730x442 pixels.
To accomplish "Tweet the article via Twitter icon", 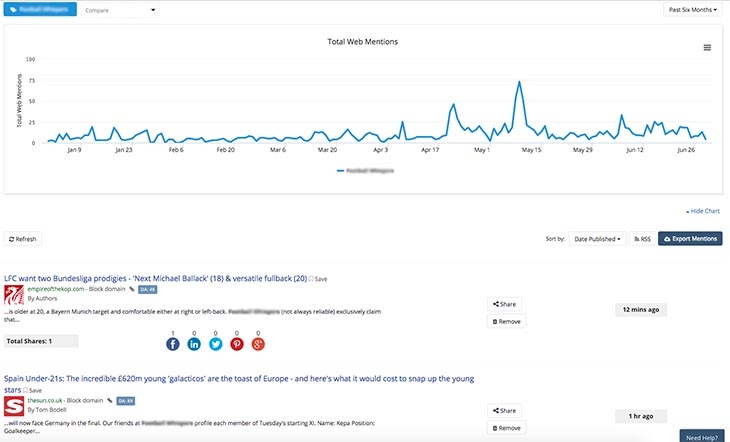I will (215, 344).
